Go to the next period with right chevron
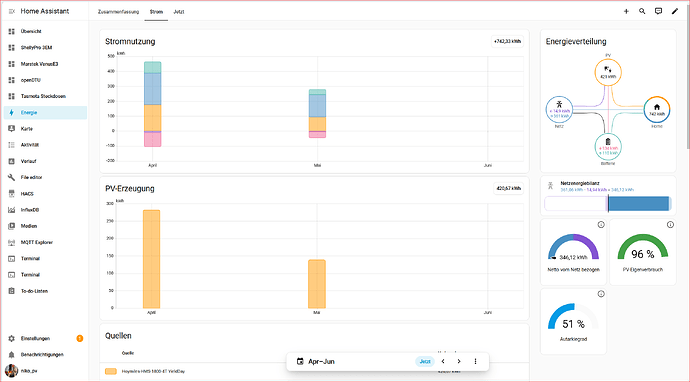 pos(459,361)
